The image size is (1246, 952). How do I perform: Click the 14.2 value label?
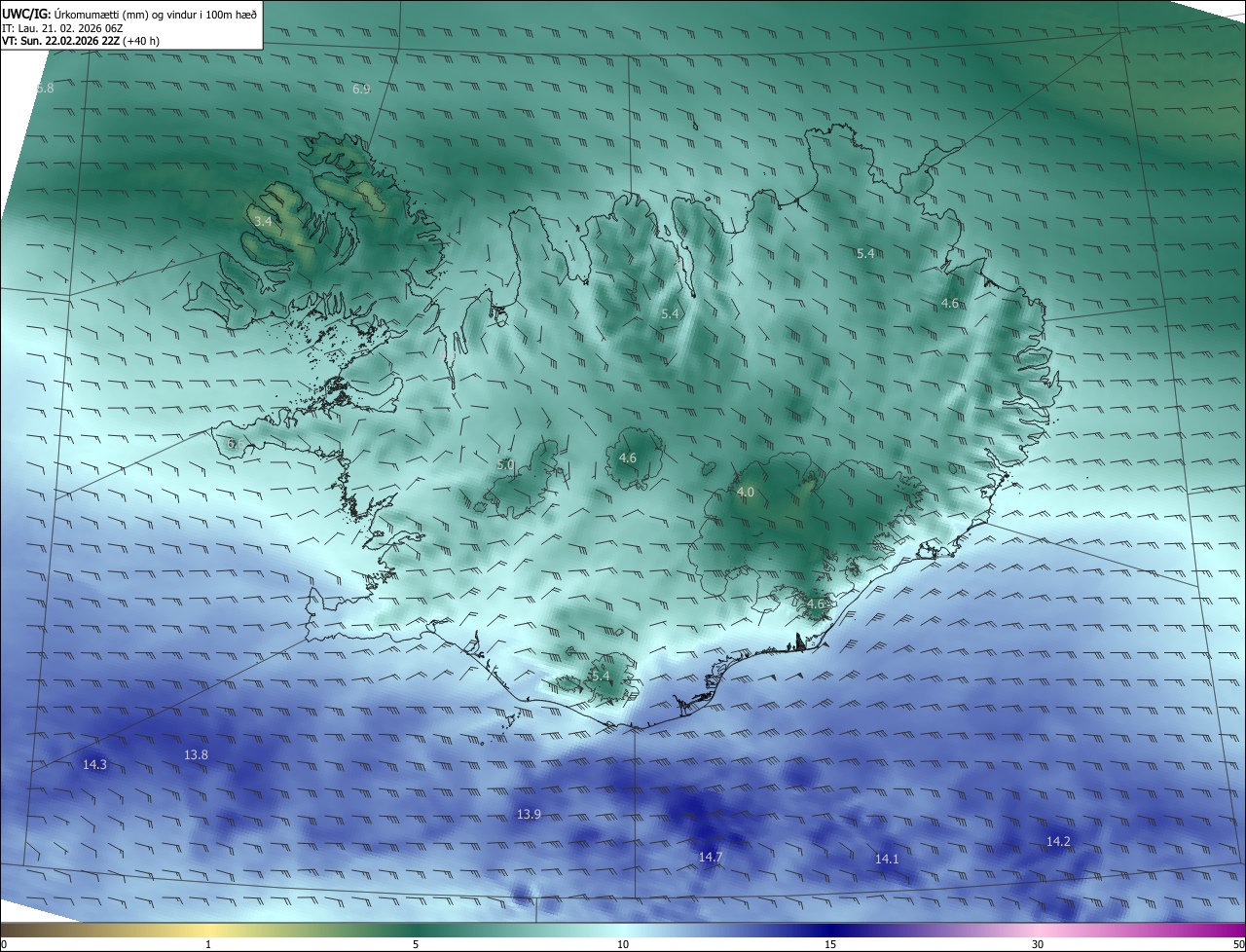[x=1058, y=841]
